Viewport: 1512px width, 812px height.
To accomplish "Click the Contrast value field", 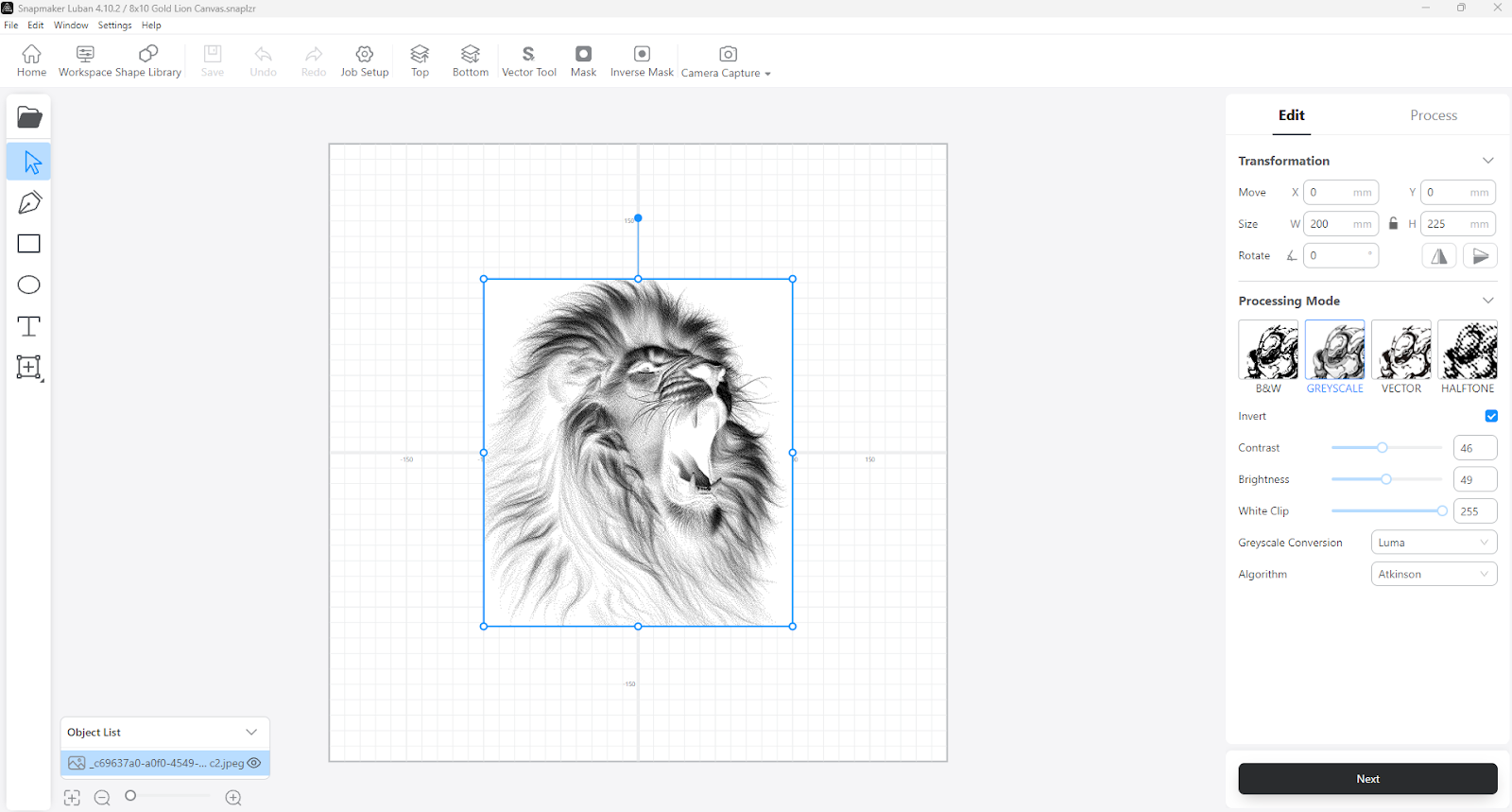I will (1475, 448).
